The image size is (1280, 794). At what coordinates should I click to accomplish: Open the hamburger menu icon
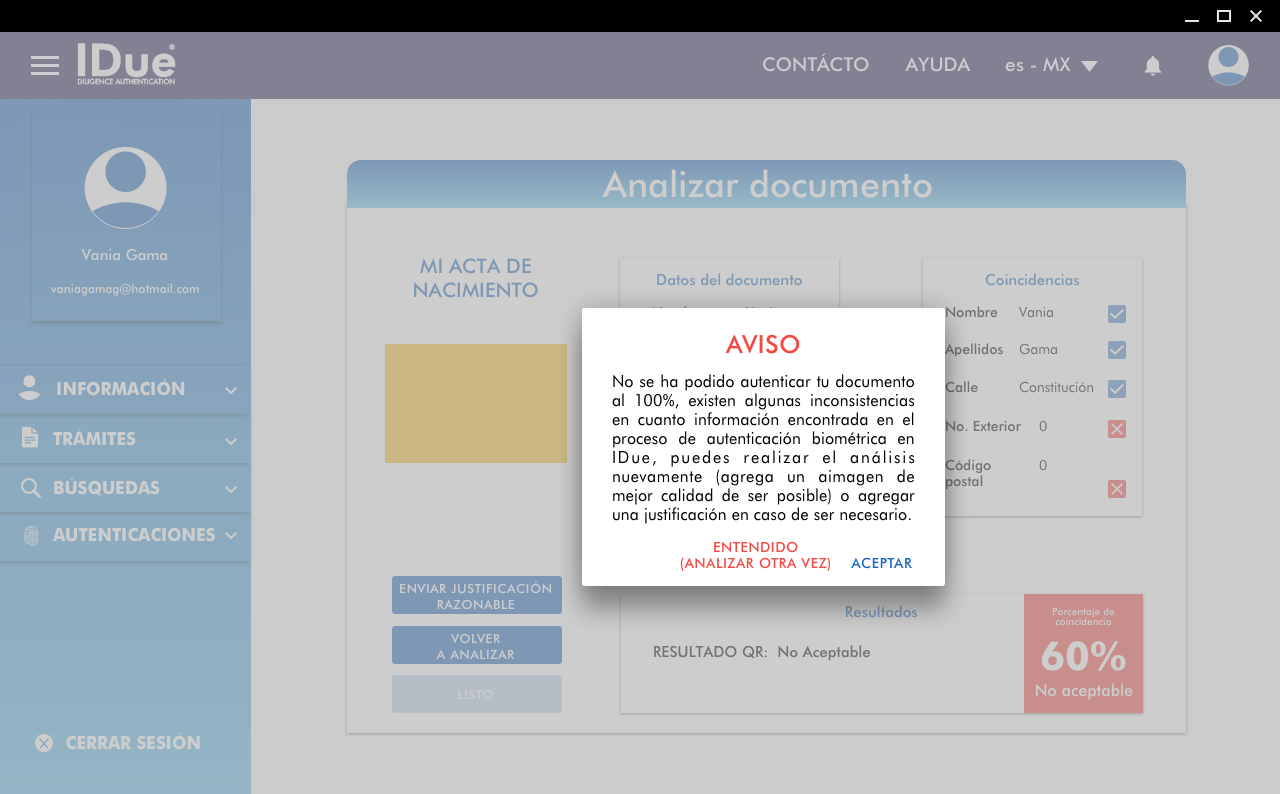coord(45,66)
